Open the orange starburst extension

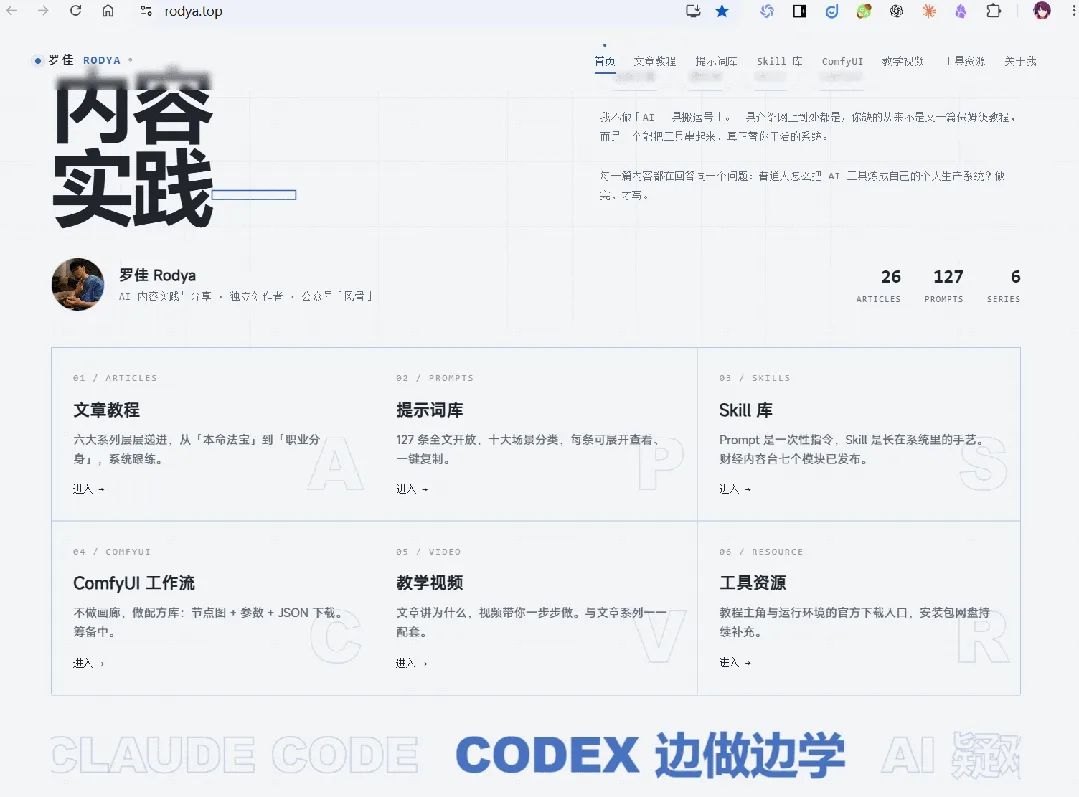pyautogui.click(x=929, y=11)
